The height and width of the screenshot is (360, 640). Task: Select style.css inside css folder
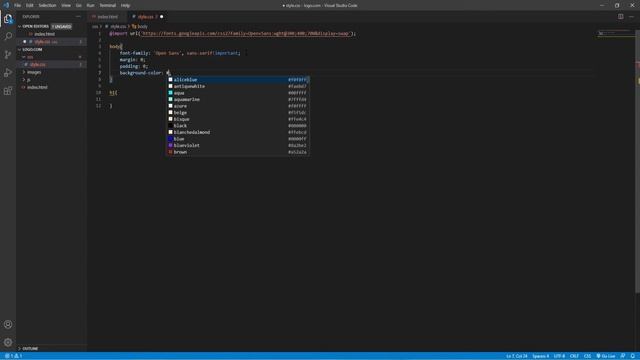38,64
